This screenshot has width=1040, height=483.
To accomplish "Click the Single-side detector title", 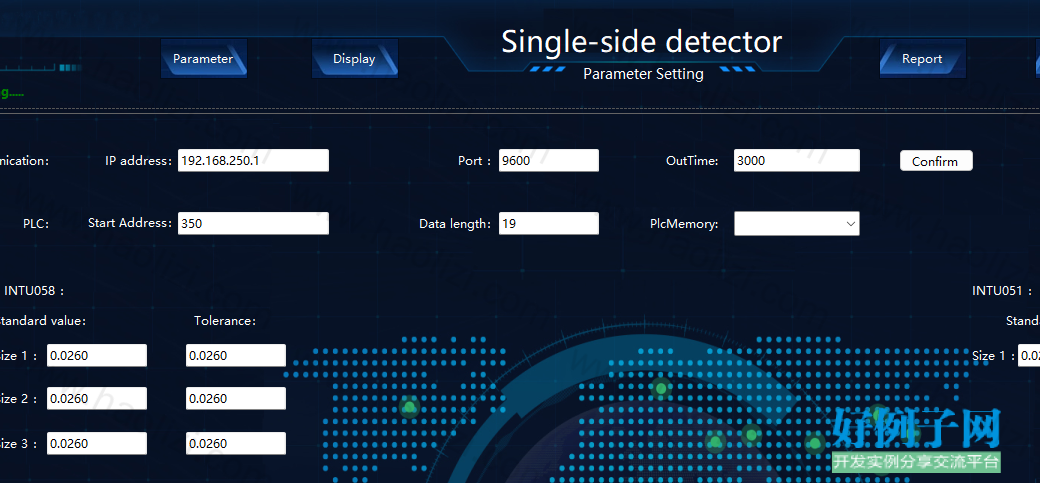I will tap(641, 42).
